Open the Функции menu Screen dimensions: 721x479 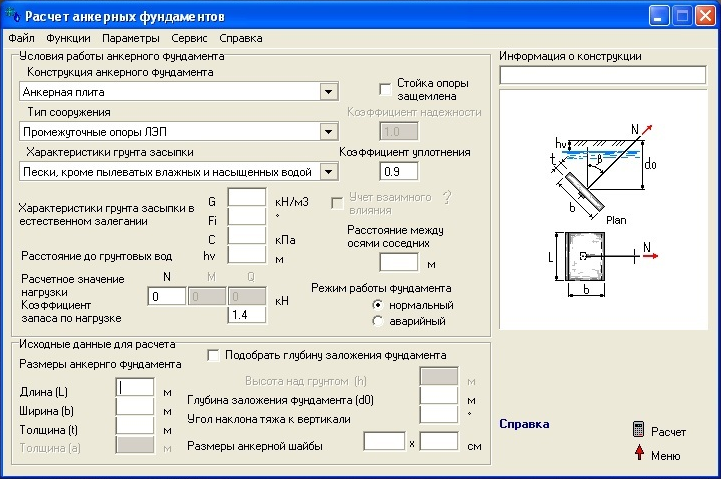click(68, 38)
